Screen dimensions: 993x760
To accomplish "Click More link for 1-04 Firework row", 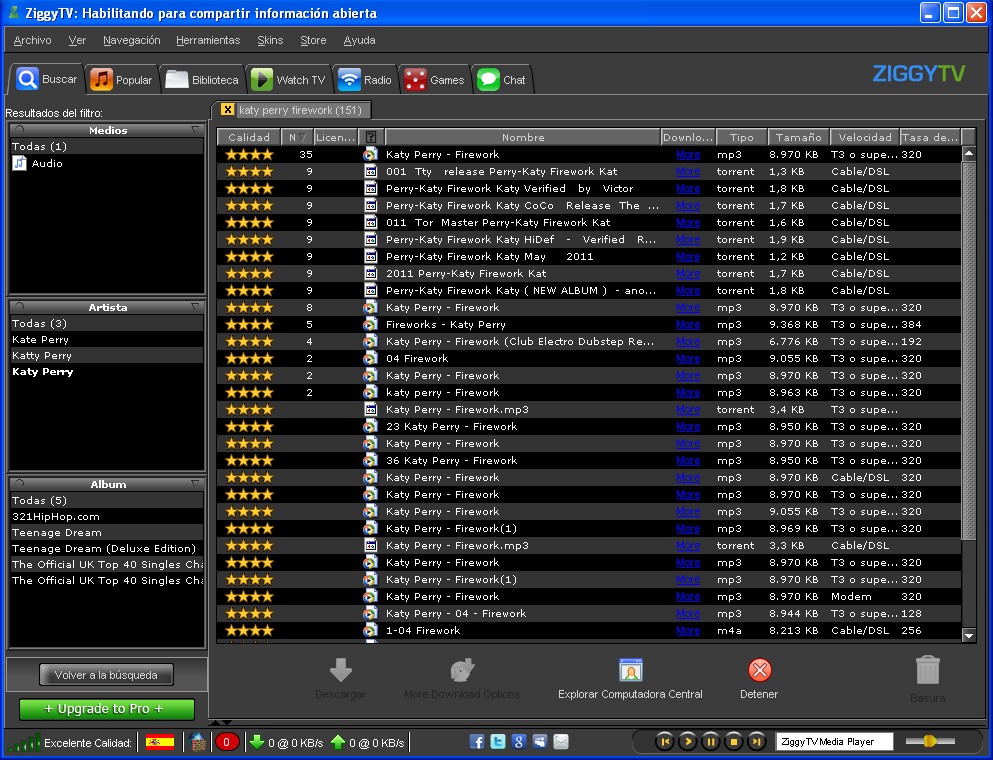I will pyautogui.click(x=688, y=630).
